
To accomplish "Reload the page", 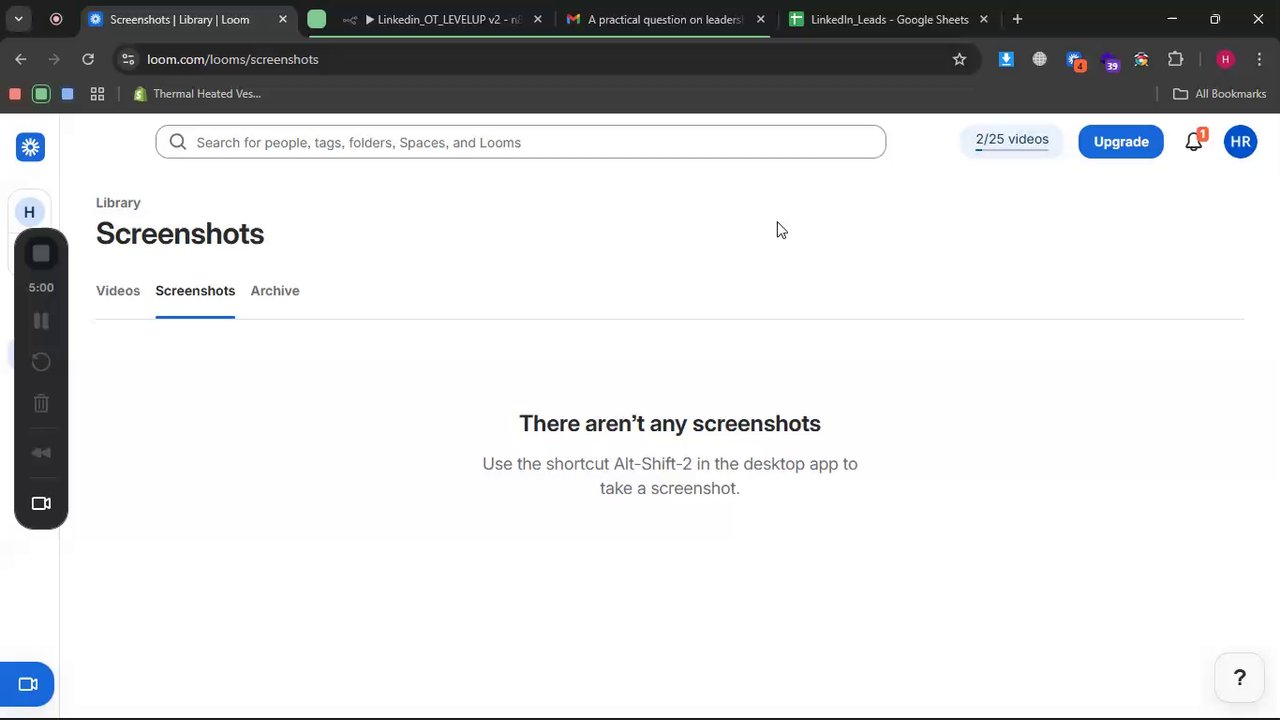I will [x=88, y=59].
